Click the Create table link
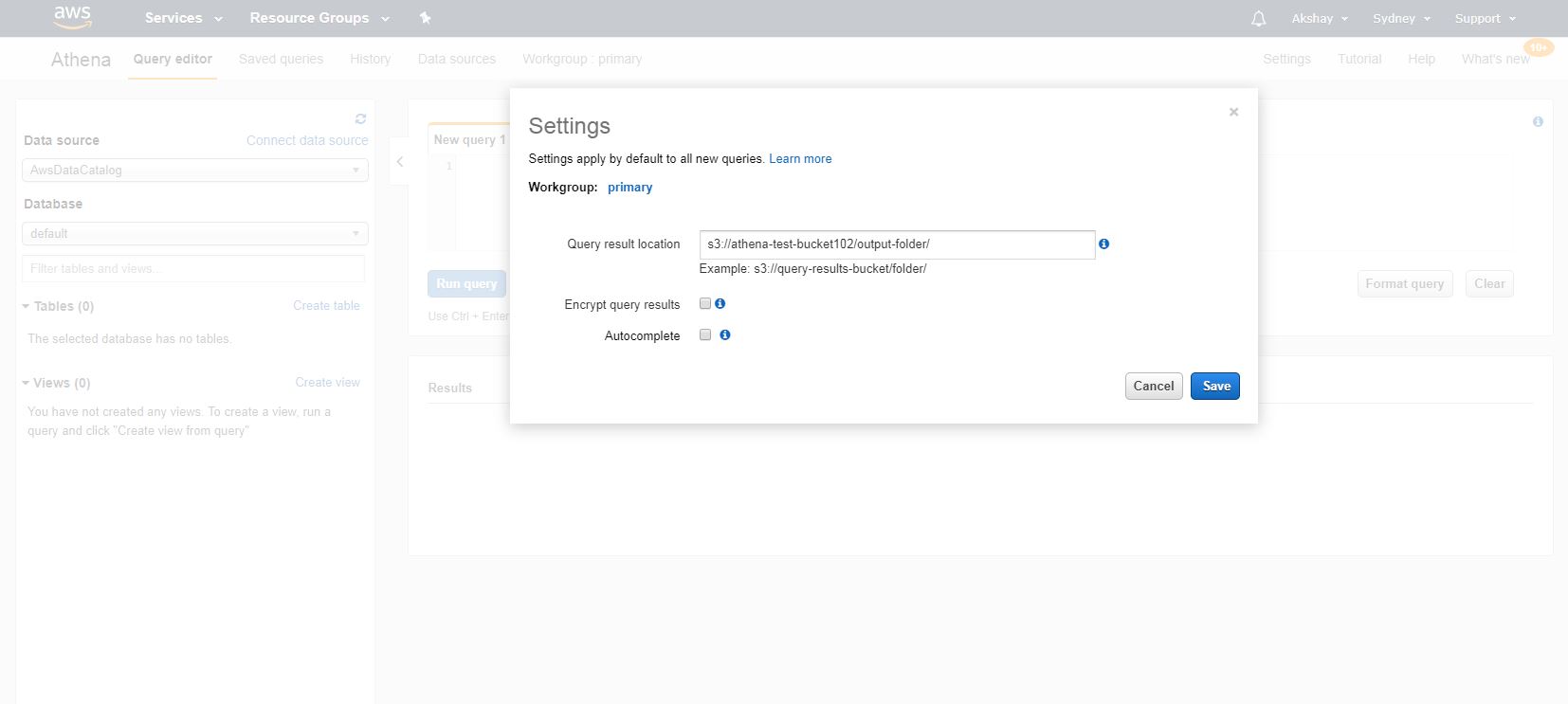The image size is (1568, 704). [x=326, y=305]
